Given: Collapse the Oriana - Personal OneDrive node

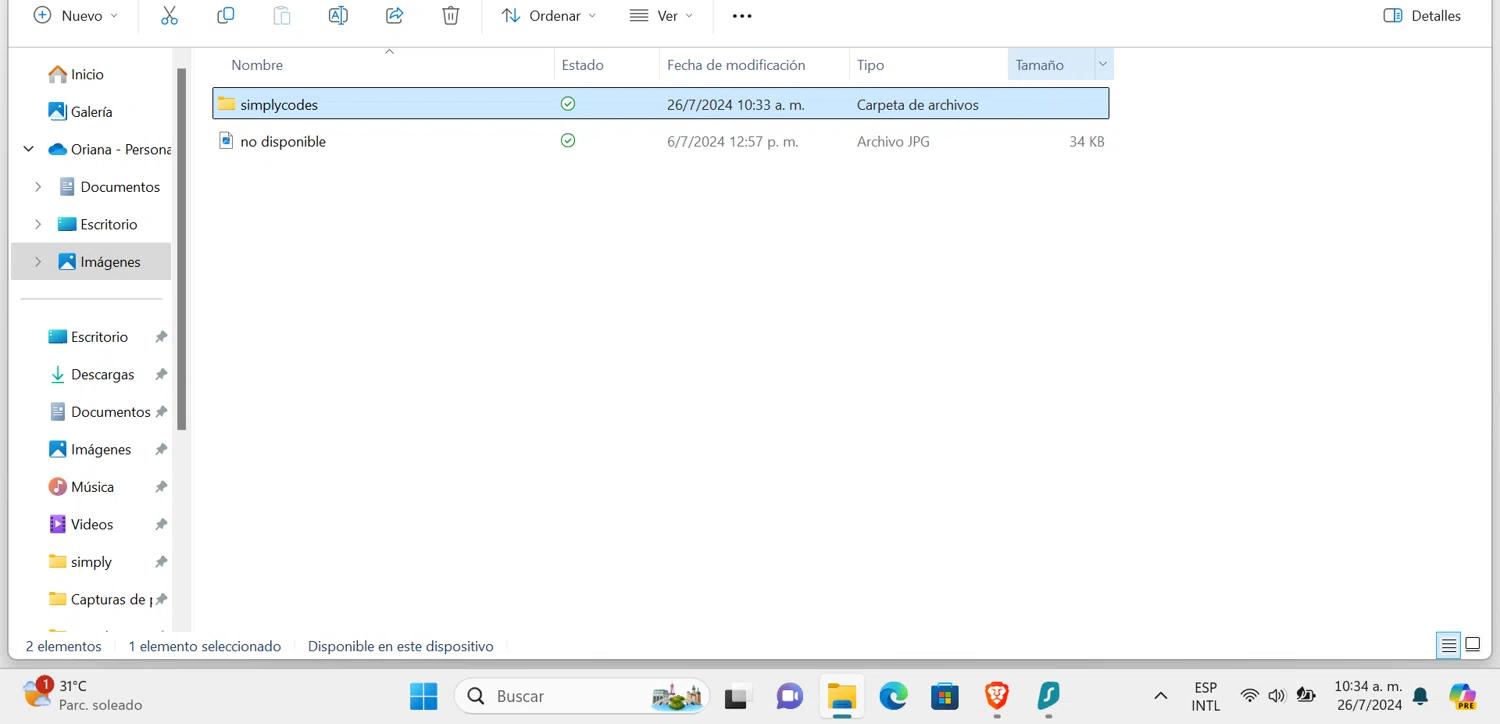Looking at the screenshot, I should (x=28, y=149).
